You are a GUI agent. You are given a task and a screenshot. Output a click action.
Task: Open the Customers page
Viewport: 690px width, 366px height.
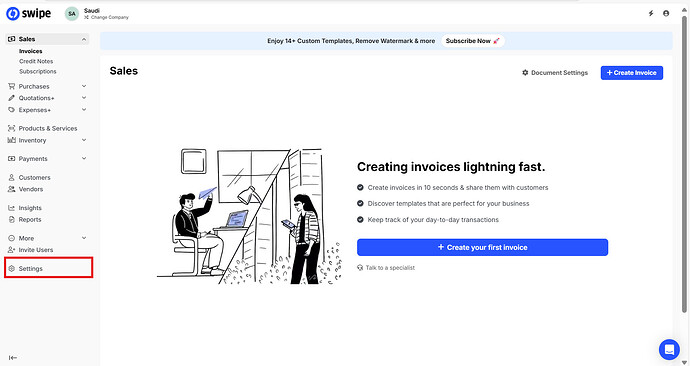pyautogui.click(x=34, y=177)
